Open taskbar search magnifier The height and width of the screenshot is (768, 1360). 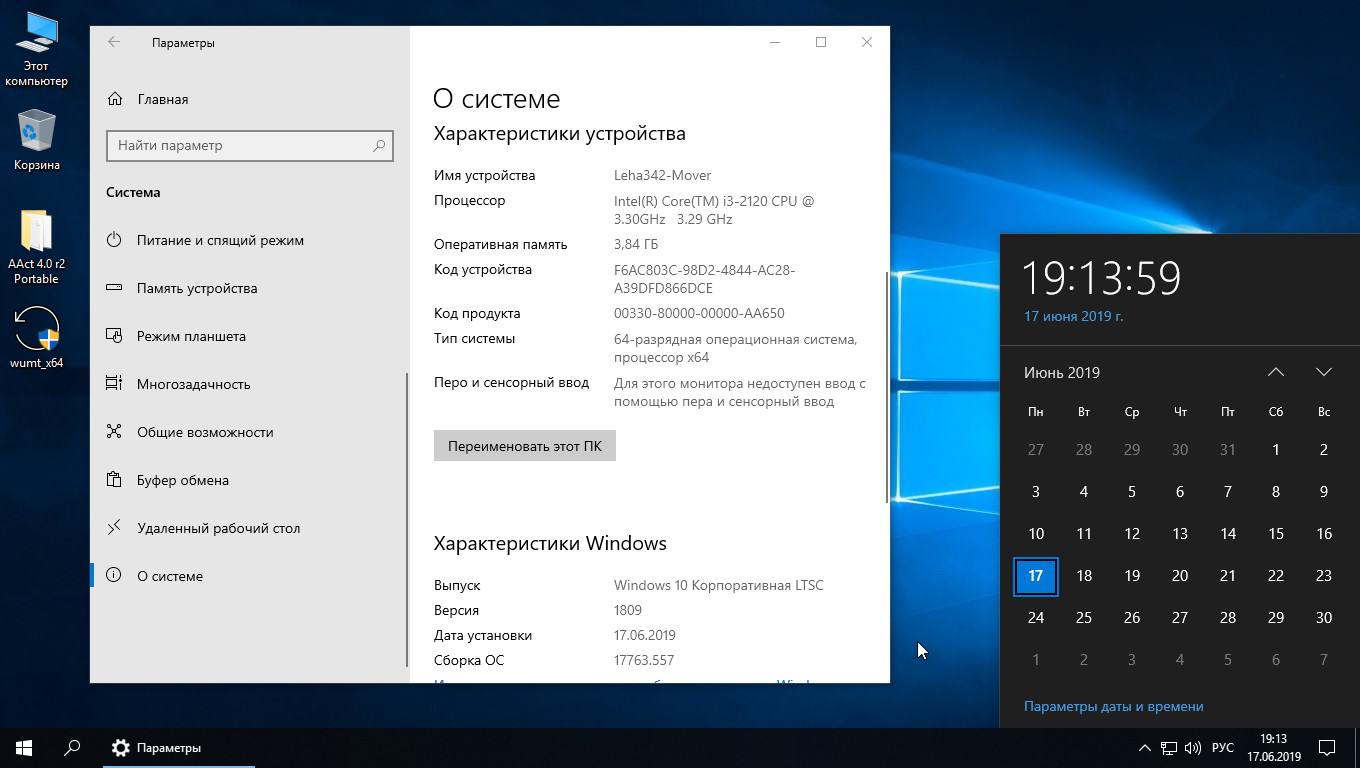point(72,748)
